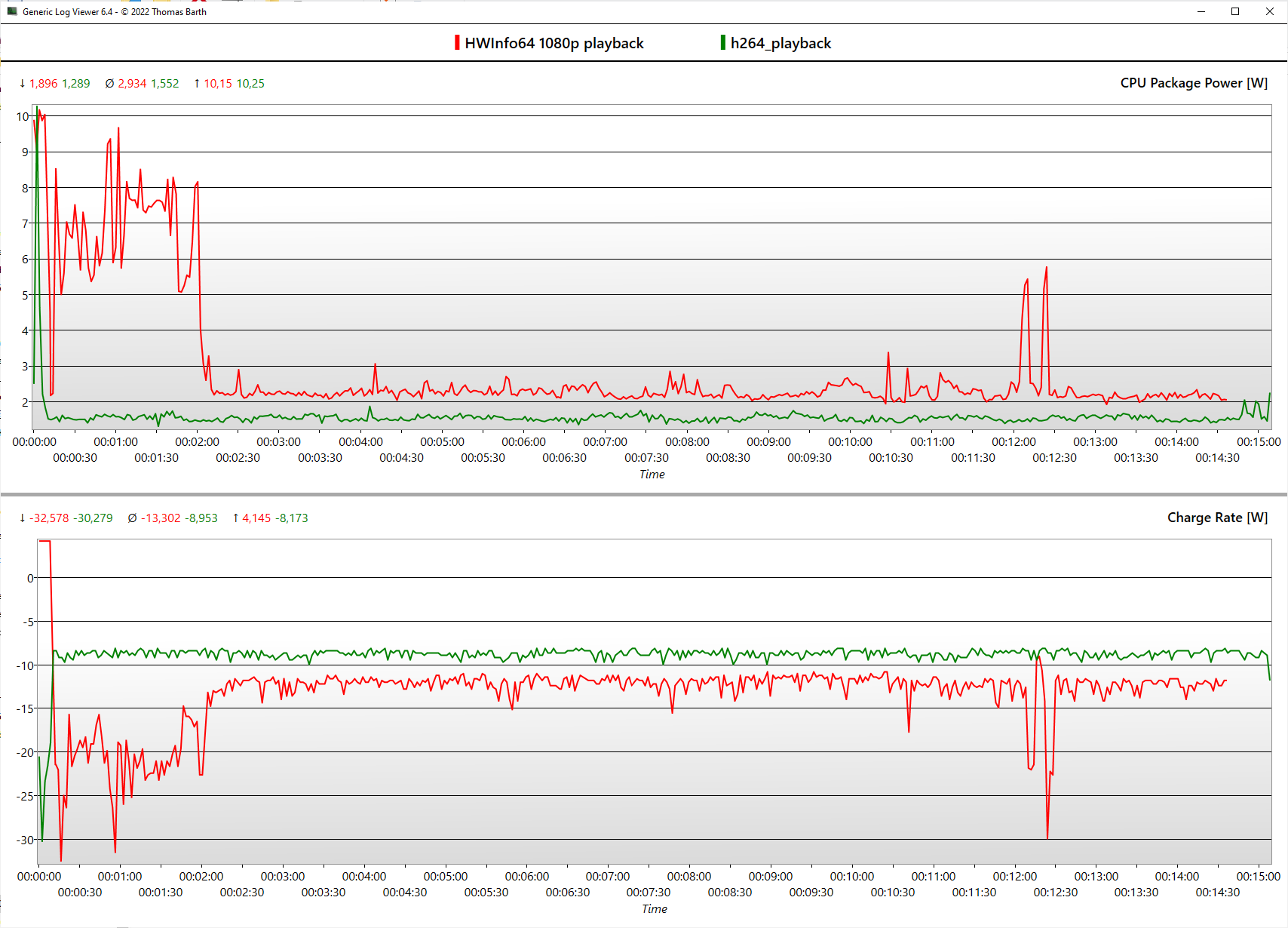Screen dimensions: 1288x928
Task: Toggle the minimum (↓) stat on Charge Rate chart
Action: click(21, 518)
